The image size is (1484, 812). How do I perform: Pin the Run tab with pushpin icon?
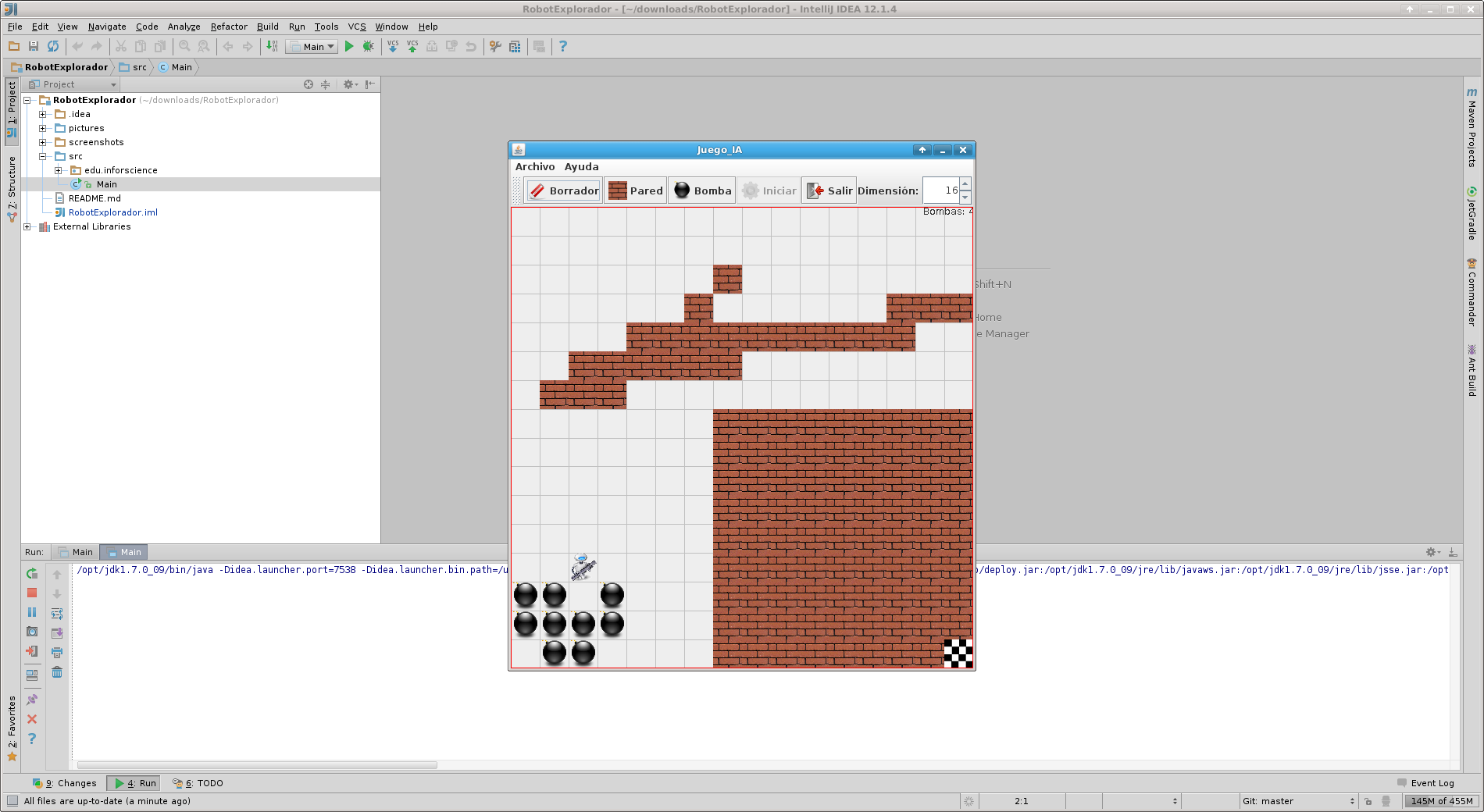point(32,700)
